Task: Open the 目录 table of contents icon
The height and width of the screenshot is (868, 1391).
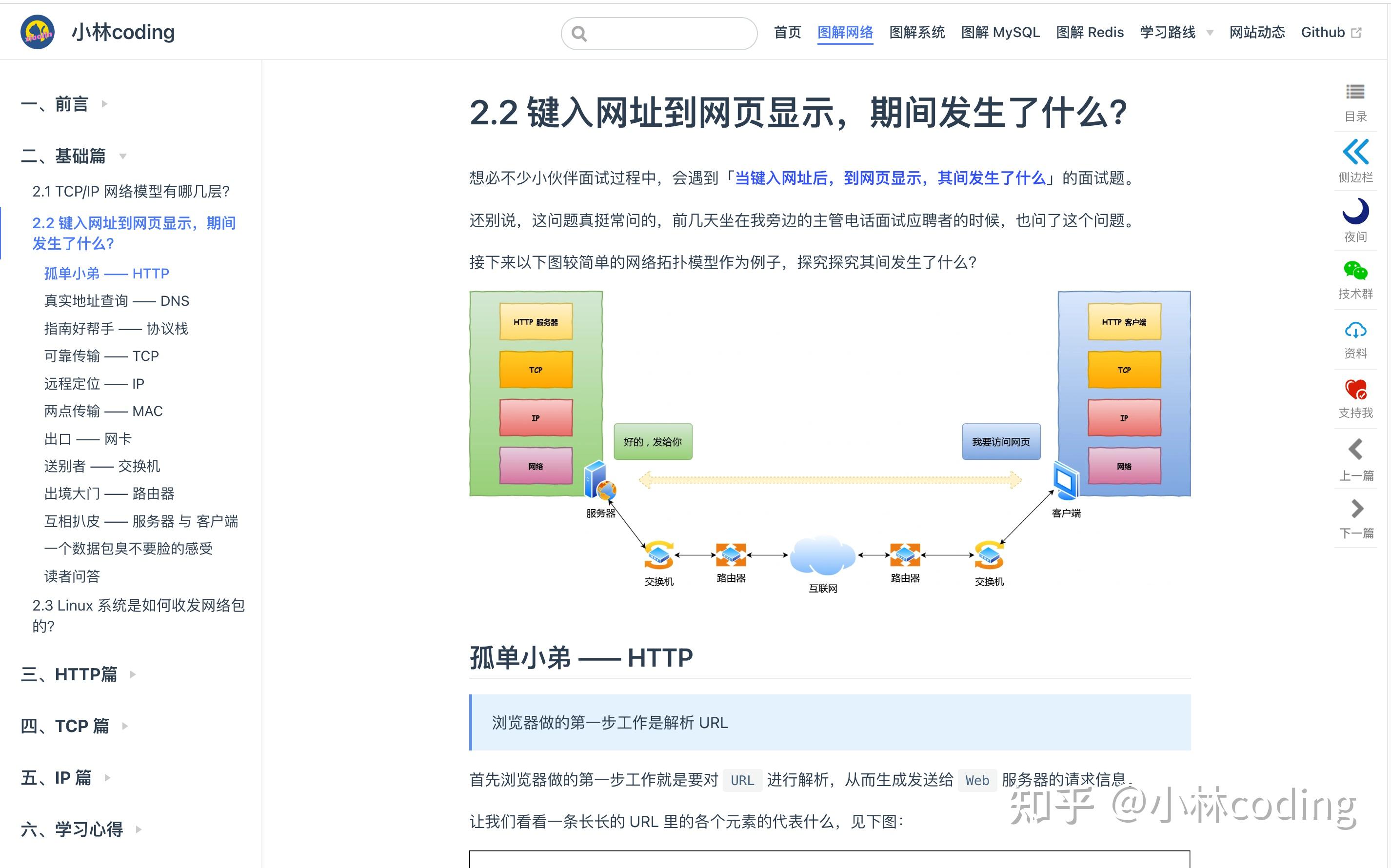Action: click(1356, 92)
